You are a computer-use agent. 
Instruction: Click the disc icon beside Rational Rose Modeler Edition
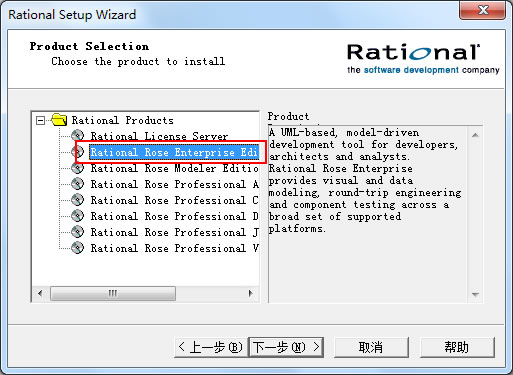(78, 168)
